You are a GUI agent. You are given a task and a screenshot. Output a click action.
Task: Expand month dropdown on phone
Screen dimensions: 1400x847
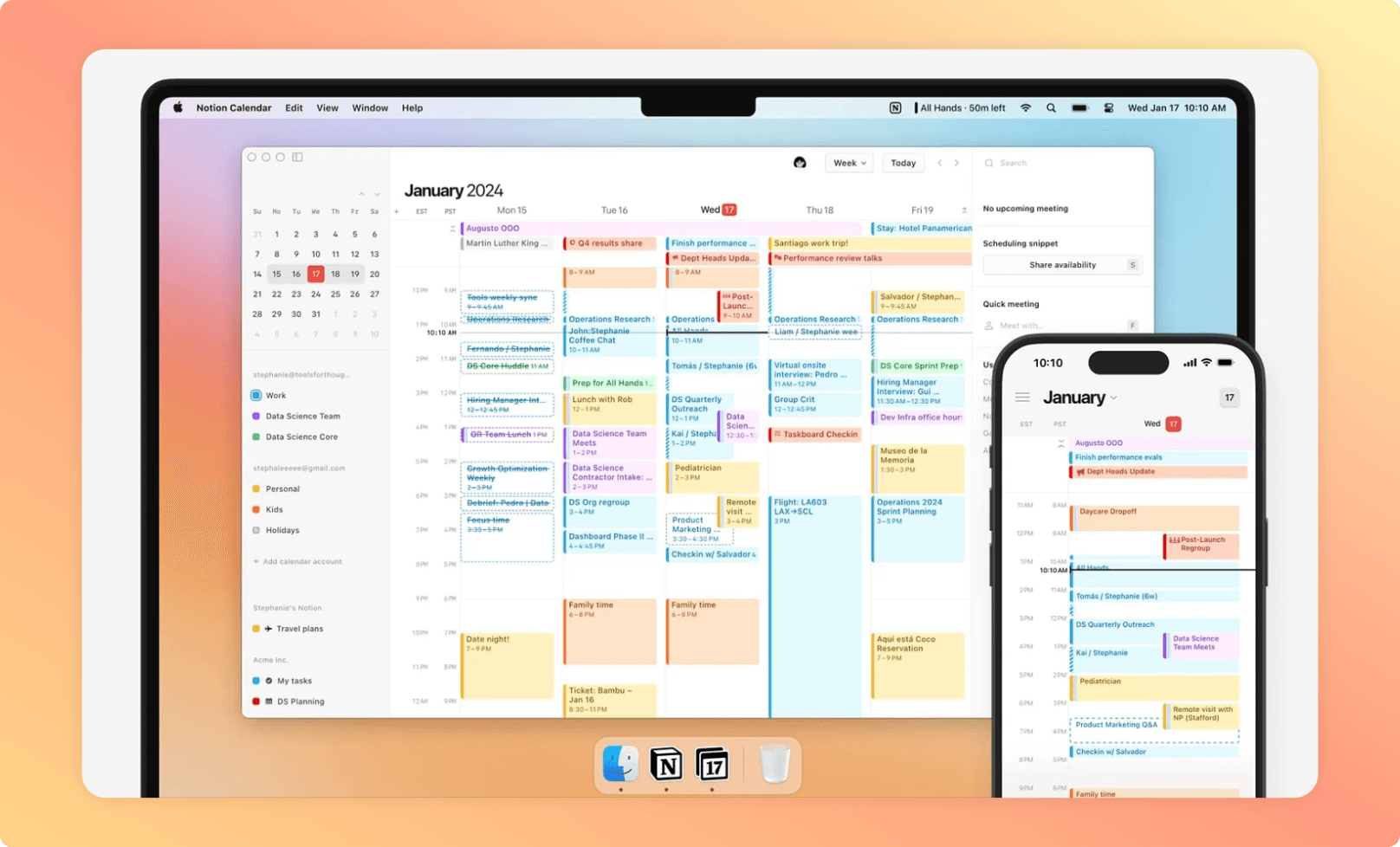coord(1114,398)
